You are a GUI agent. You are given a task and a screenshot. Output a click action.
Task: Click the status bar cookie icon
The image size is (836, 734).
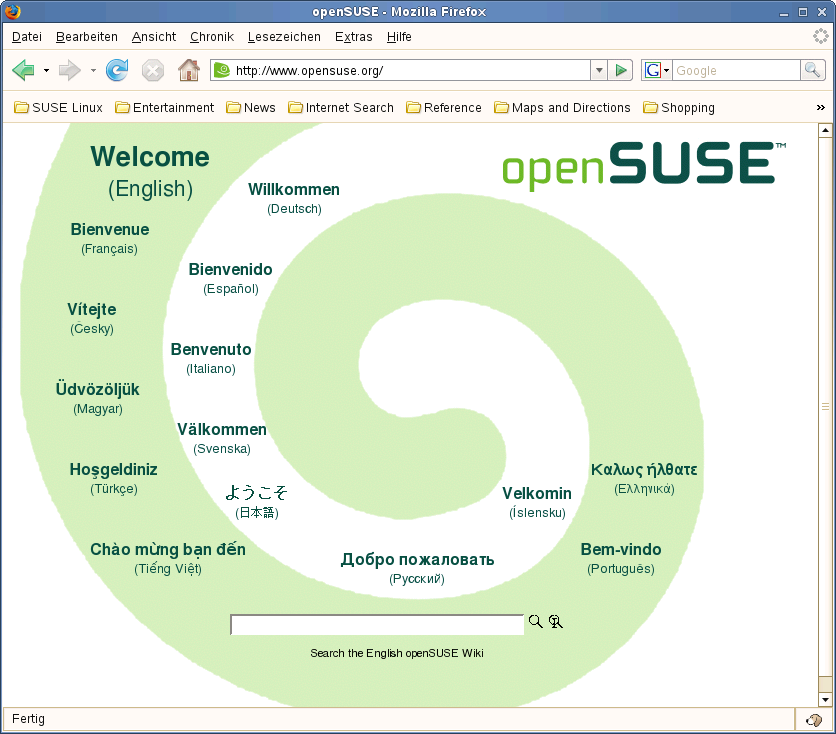(814, 720)
